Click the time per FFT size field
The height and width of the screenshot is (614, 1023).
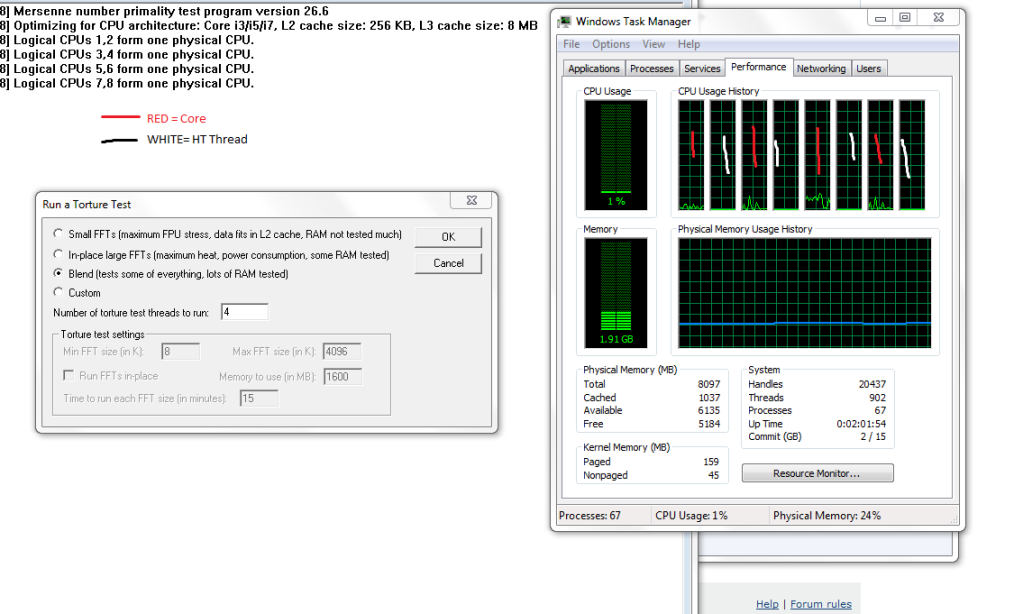[x=258, y=398]
